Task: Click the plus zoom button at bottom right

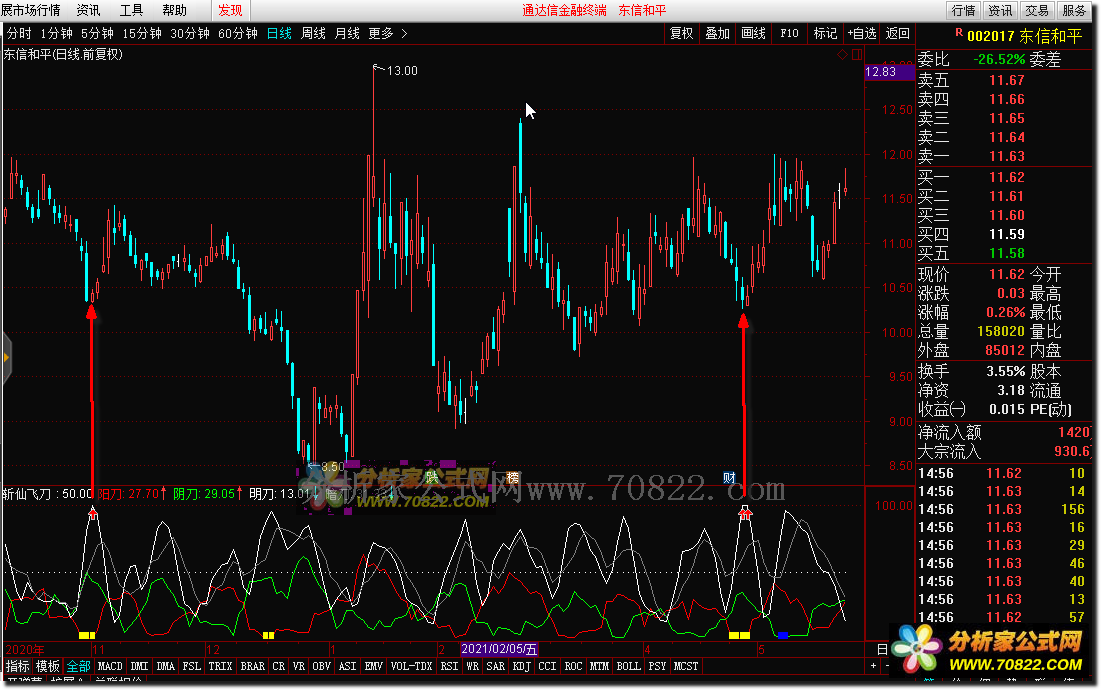Action: (874, 665)
